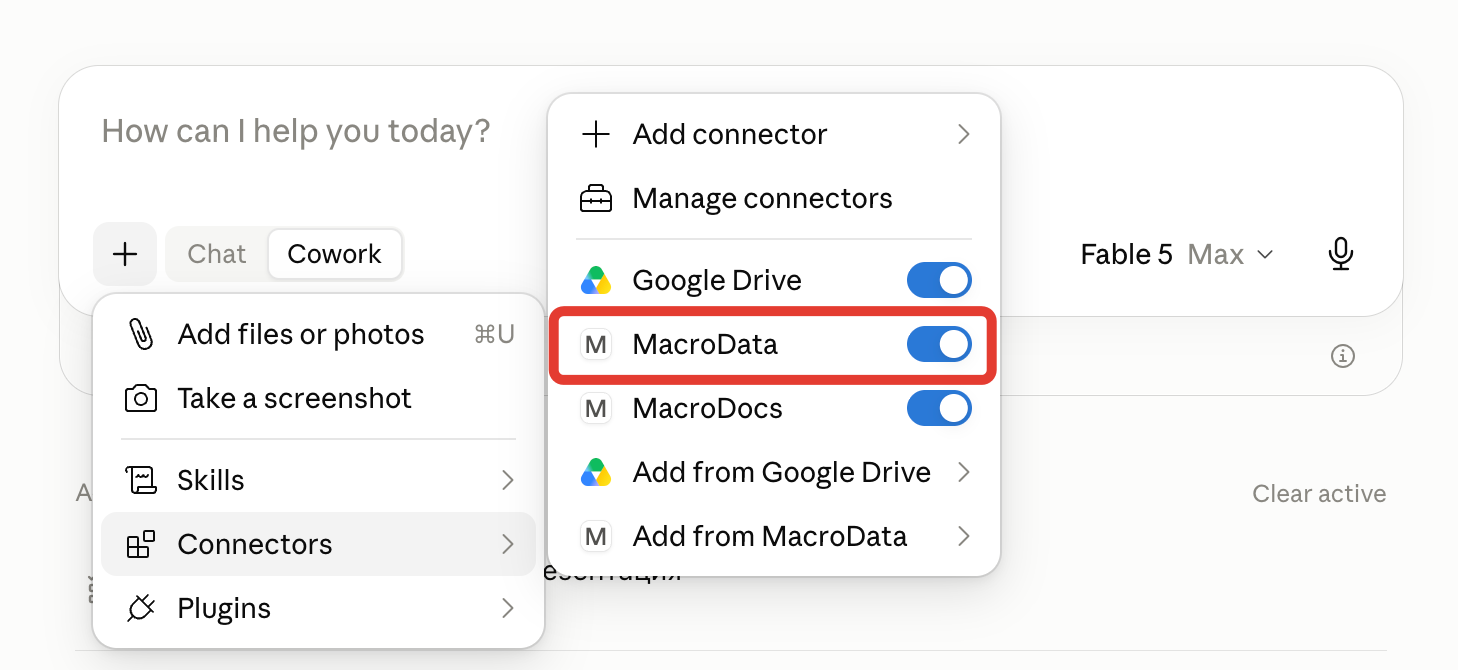Open the Fable 5 Max model dropdown

[x=1177, y=255]
